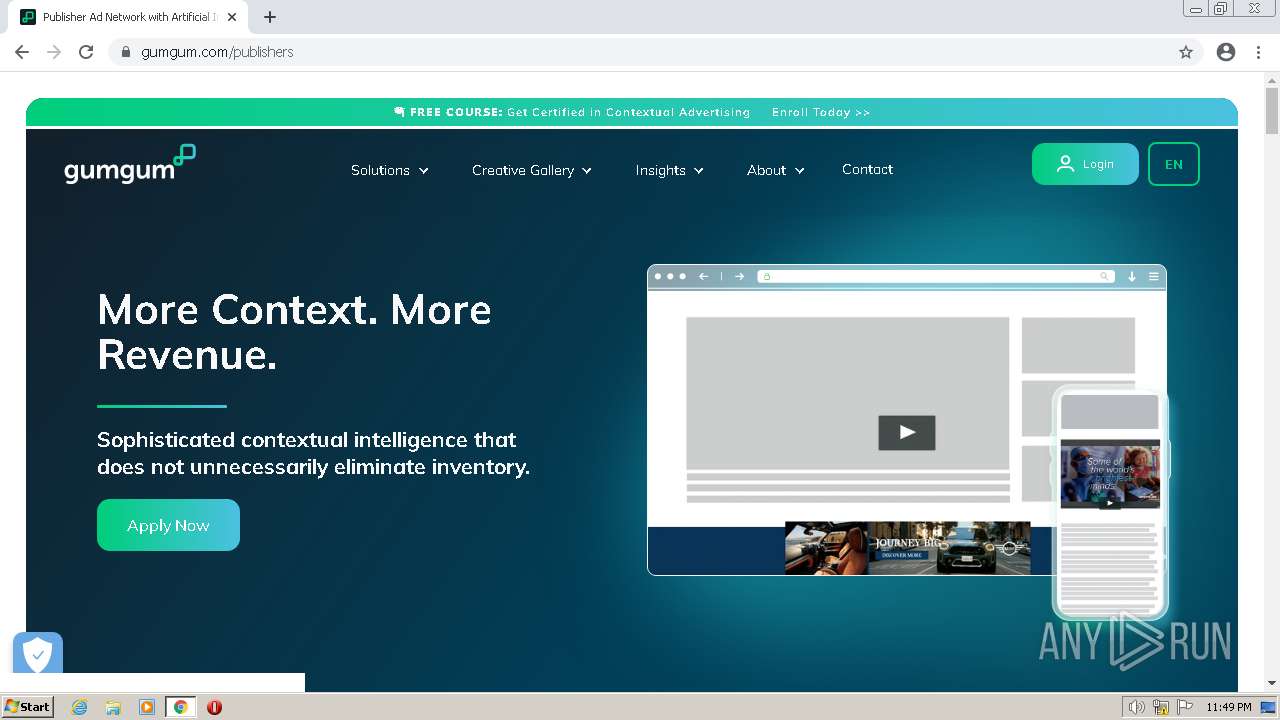Expand the About menu

(x=776, y=170)
